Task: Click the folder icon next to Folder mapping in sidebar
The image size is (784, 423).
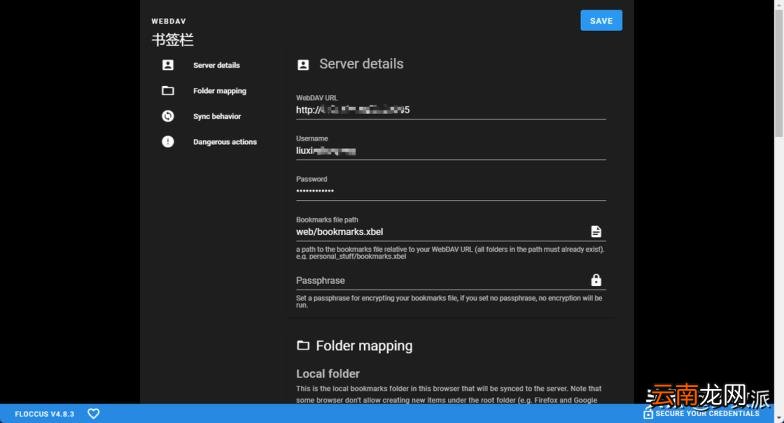Action: click(x=168, y=90)
